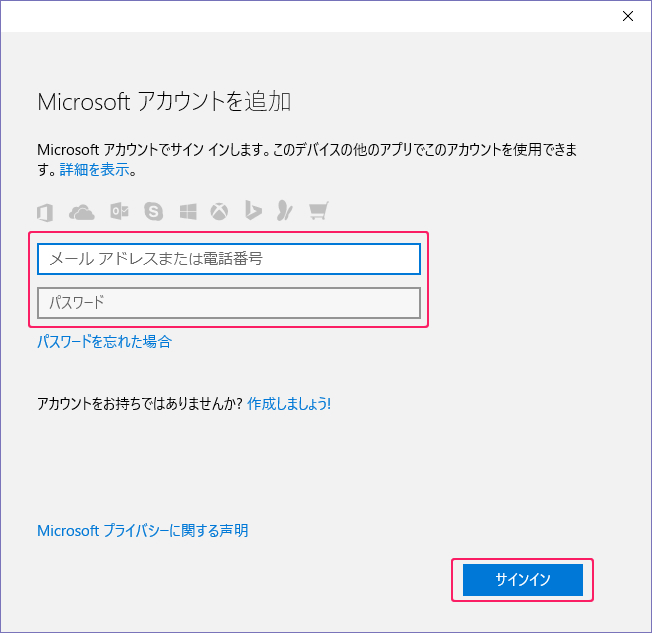652x633 pixels.
Task: Open Microsoft プライバシーに関する声明 link
Action: [143, 531]
